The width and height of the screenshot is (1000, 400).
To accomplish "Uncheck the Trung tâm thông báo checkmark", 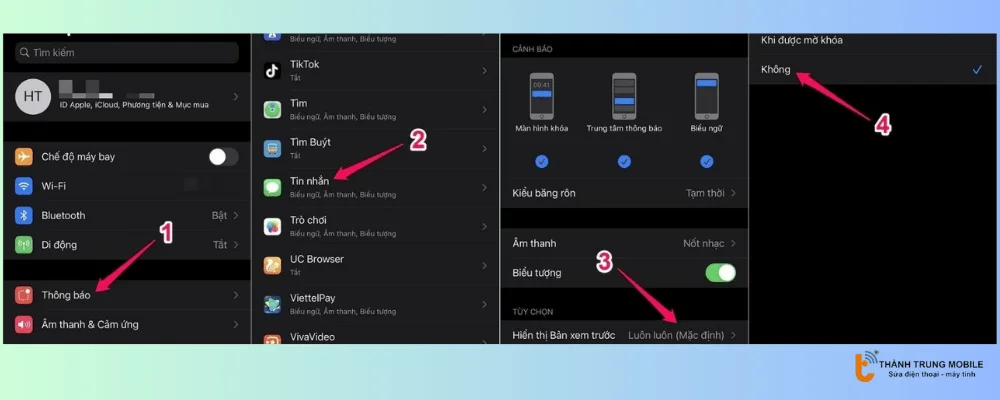I will (x=624, y=162).
